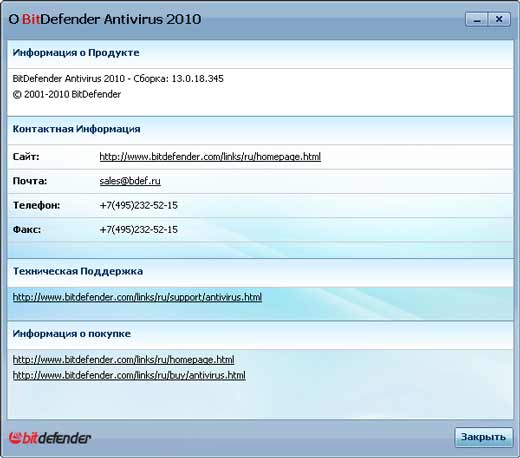Minimize the BitDefender about window
This screenshot has width=520, height=458.
(x=477, y=19)
